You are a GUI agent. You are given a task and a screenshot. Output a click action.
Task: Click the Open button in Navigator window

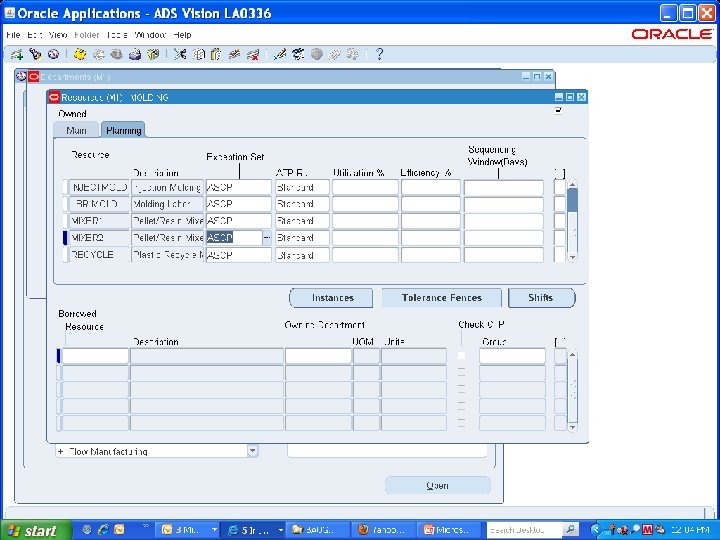coord(438,486)
